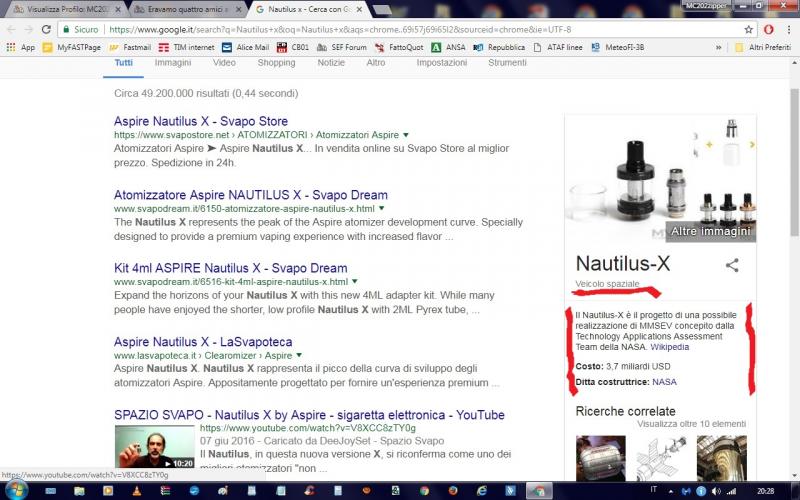Select the Immagini search tab
800x500 pixels.
(173, 63)
